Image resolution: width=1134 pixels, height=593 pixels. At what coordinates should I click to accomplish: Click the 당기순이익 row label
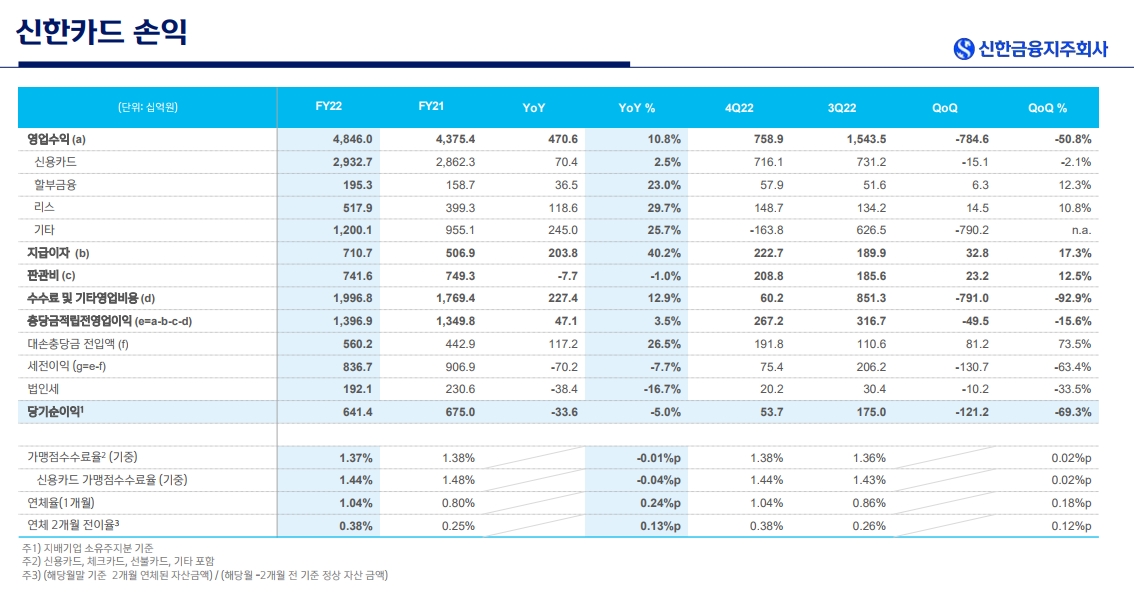(x=56, y=412)
